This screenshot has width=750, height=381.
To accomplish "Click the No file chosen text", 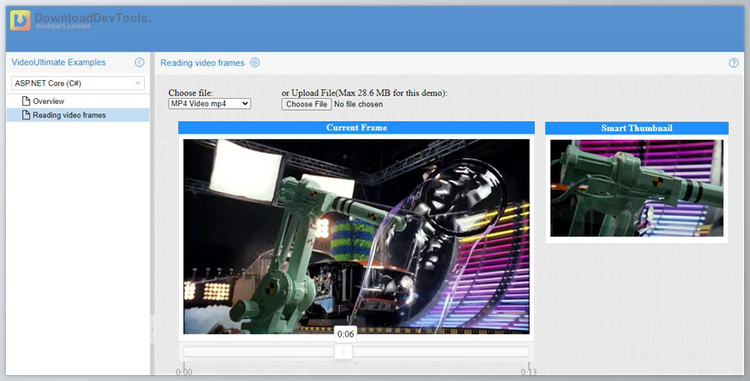I will [358, 104].
